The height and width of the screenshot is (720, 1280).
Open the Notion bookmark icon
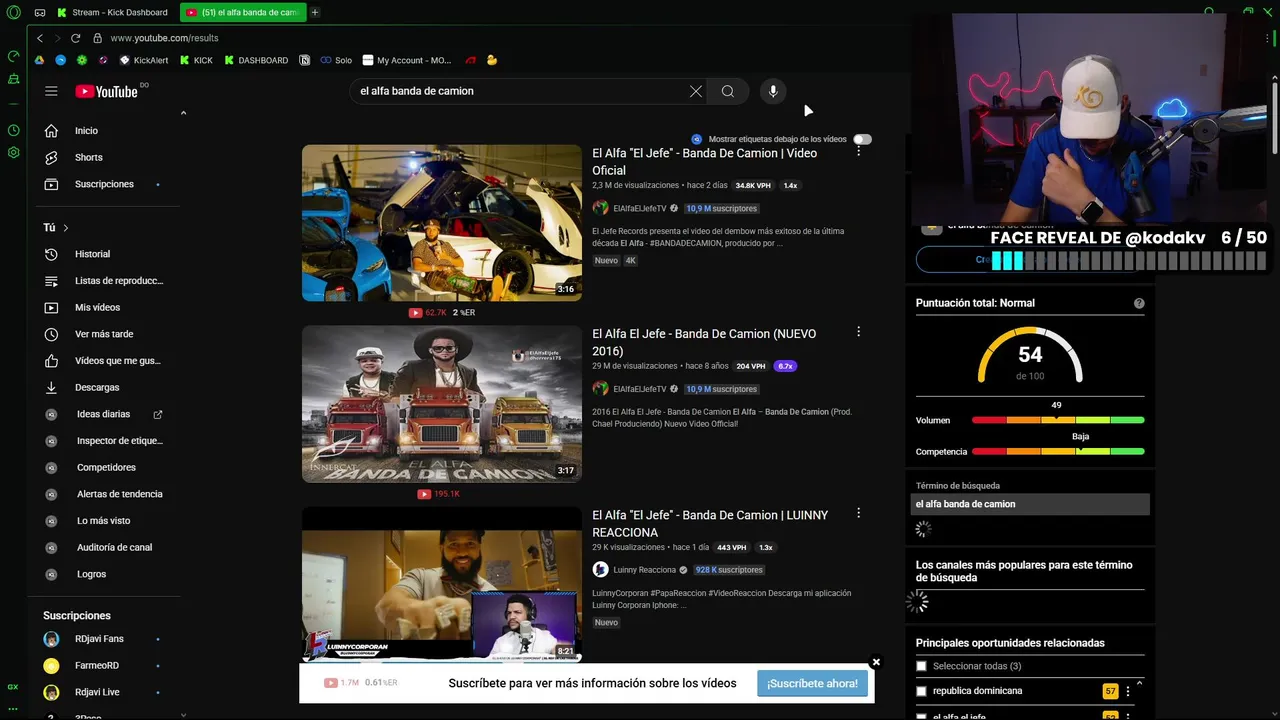[x=305, y=60]
